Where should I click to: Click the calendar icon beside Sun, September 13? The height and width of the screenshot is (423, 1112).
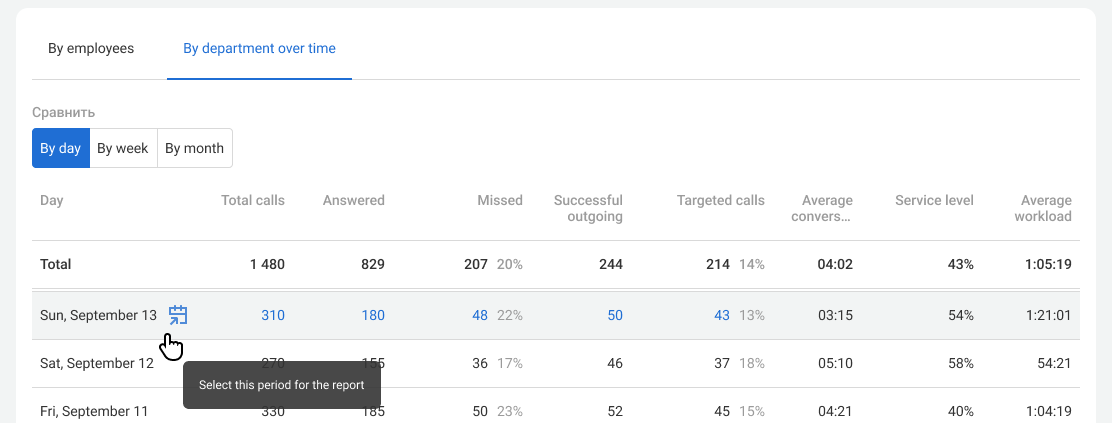pos(178,315)
